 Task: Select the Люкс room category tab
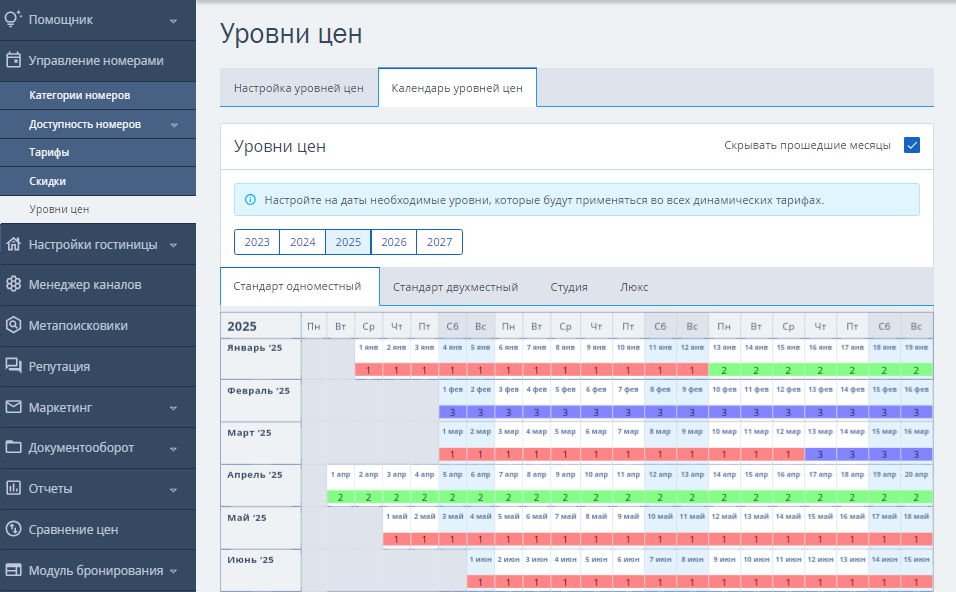coord(634,287)
